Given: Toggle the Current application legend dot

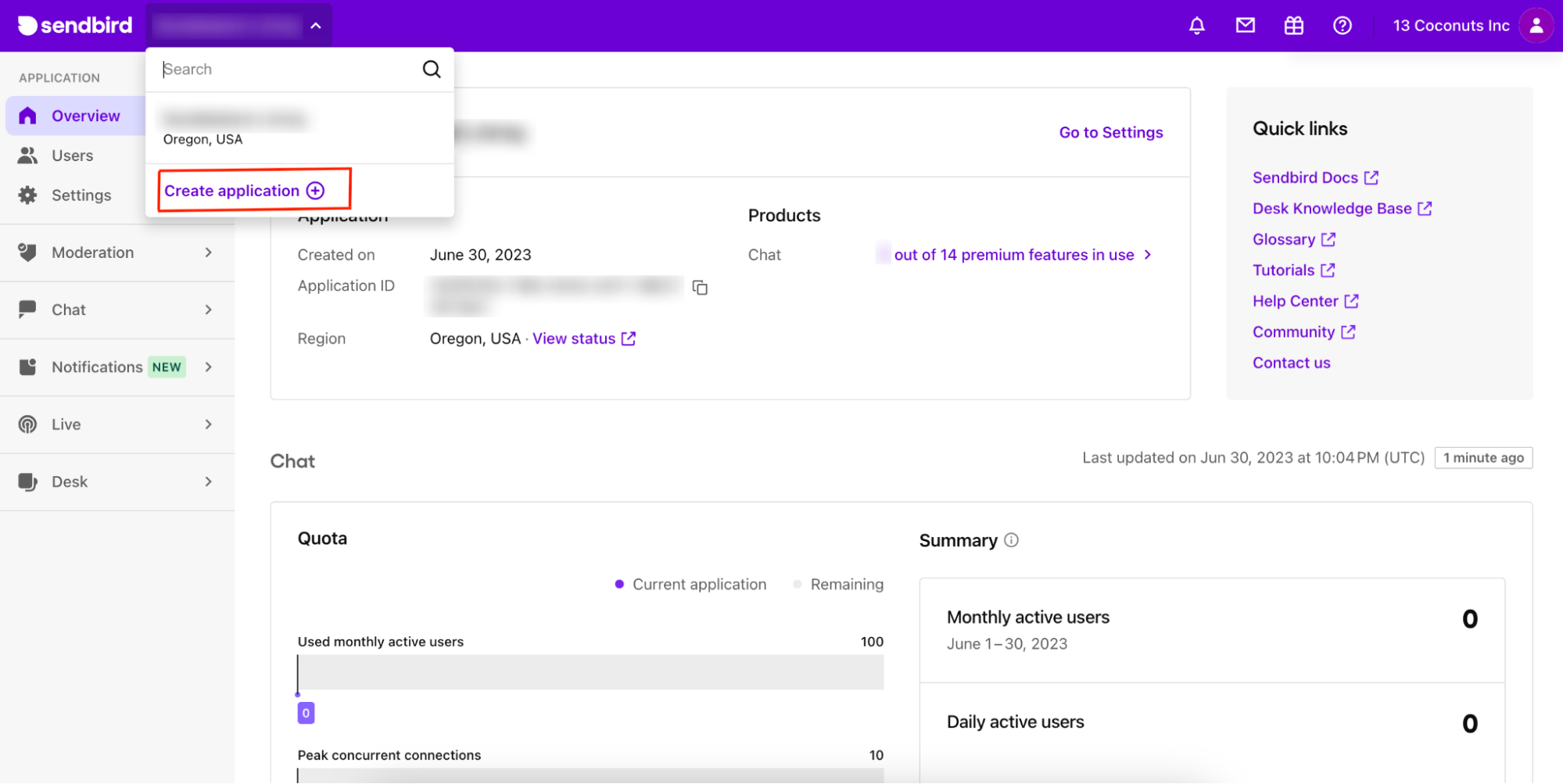Looking at the screenshot, I should pos(618,584).
